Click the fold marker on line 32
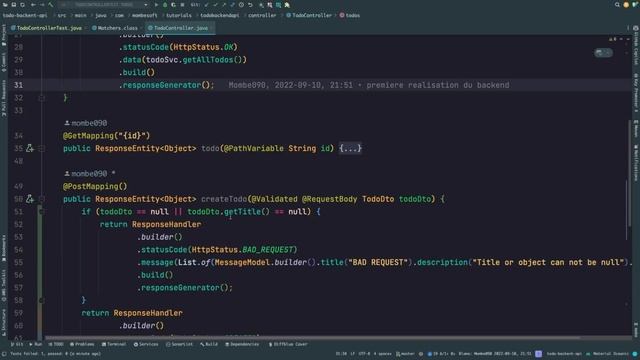The width and height of the screenshot is (640, 360). pyautogui.click(x=42, y=98)
